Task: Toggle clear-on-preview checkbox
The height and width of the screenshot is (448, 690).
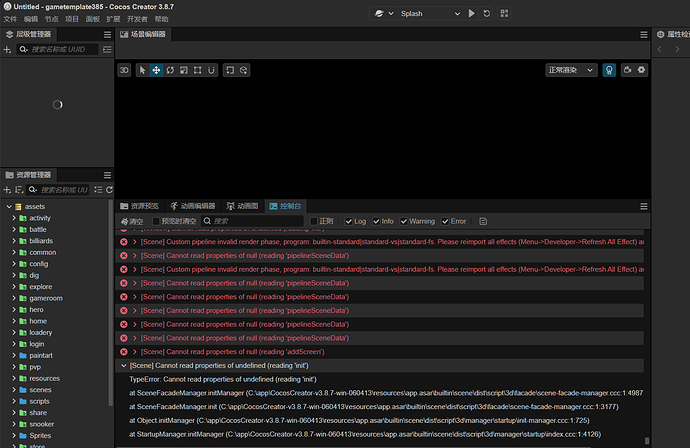Action: coord(156,221)
